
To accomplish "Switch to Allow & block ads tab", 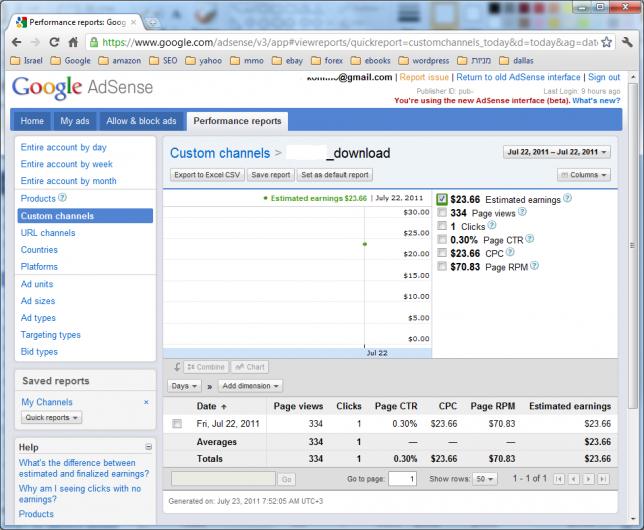I will [x=141, y=121].
